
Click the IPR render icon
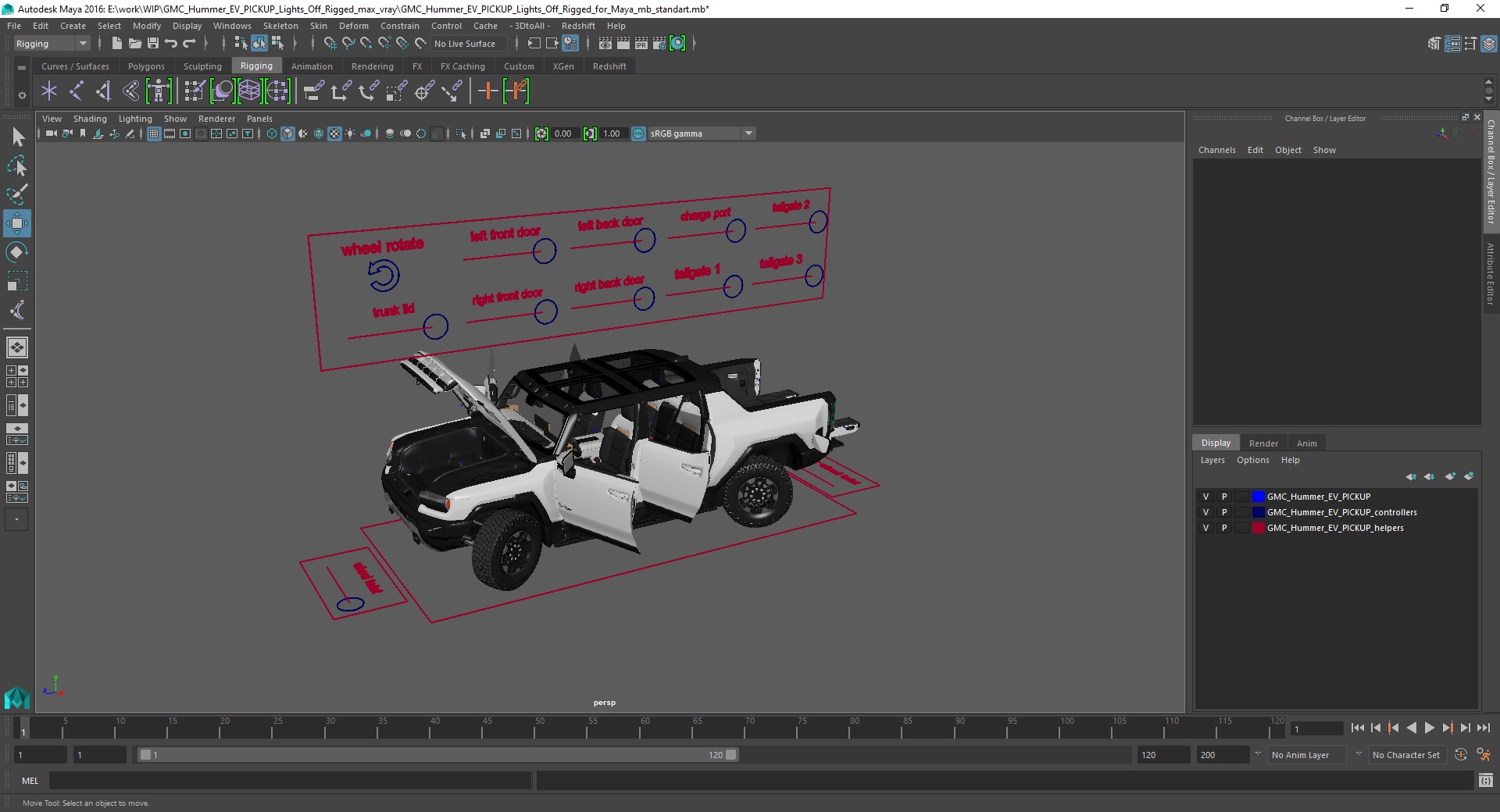(x=641, y=44)
